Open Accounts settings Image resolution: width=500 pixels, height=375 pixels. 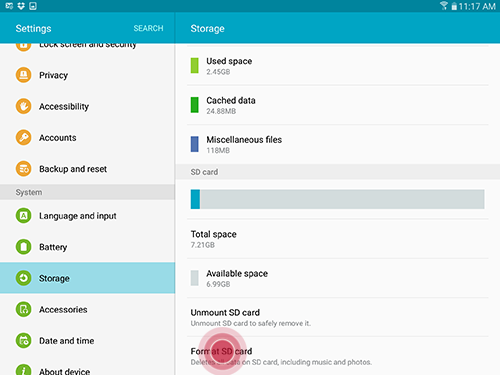[x=87, y=138]
